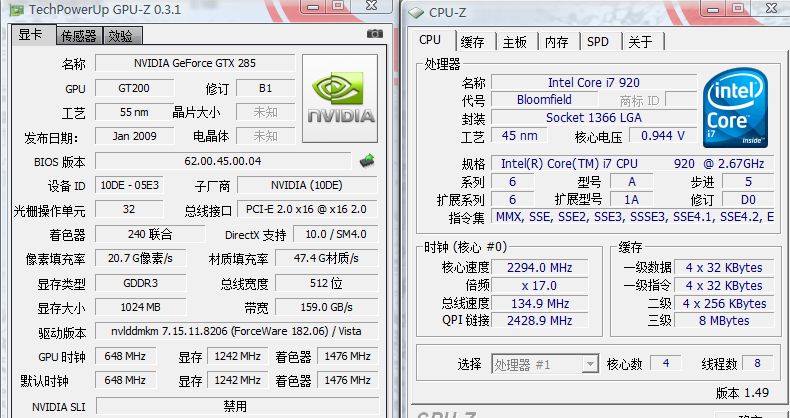Image resolution: width=790 pixels, height=418 pixels.
Task: Click the camera screenshot icon in GPU-Z
Action: pos(375,34)
